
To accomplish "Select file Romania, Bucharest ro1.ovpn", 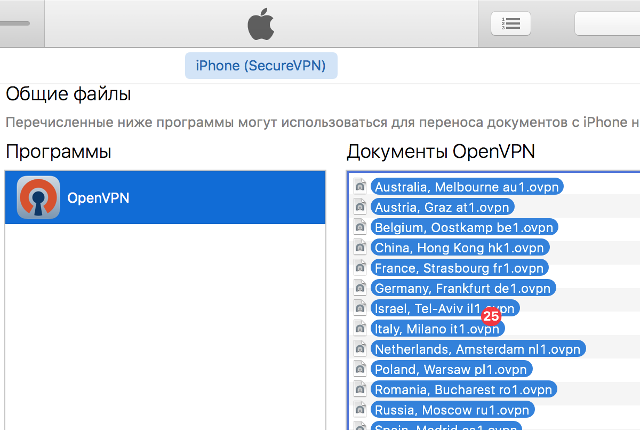I will click(x=463, y=390).
